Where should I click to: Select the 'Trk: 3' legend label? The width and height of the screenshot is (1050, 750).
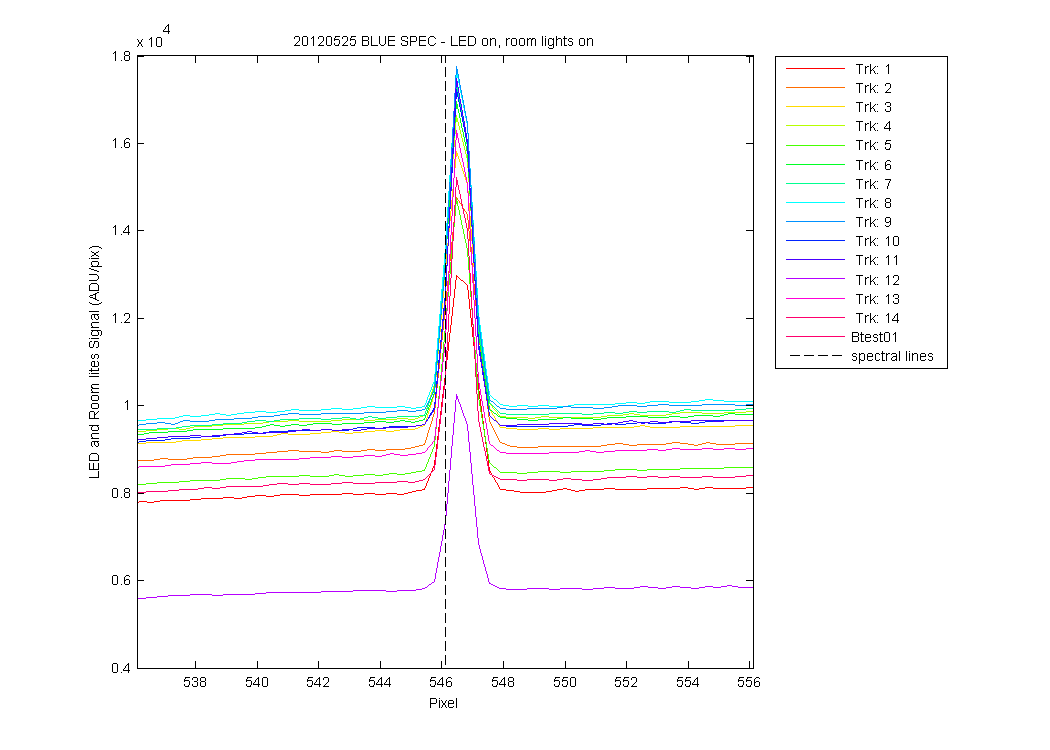(873, 107)
